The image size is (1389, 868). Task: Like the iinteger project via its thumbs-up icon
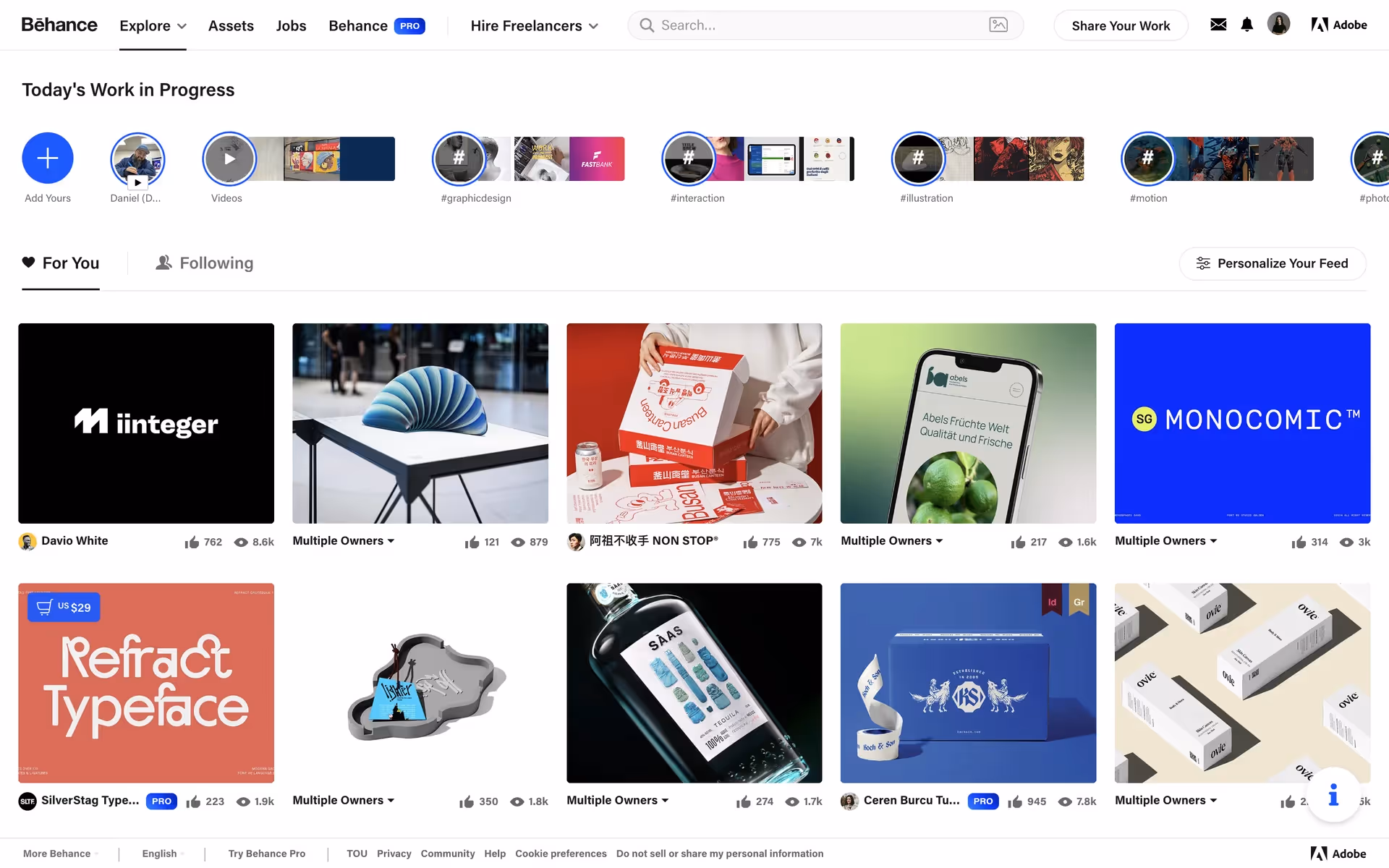[x=192, y=542]
